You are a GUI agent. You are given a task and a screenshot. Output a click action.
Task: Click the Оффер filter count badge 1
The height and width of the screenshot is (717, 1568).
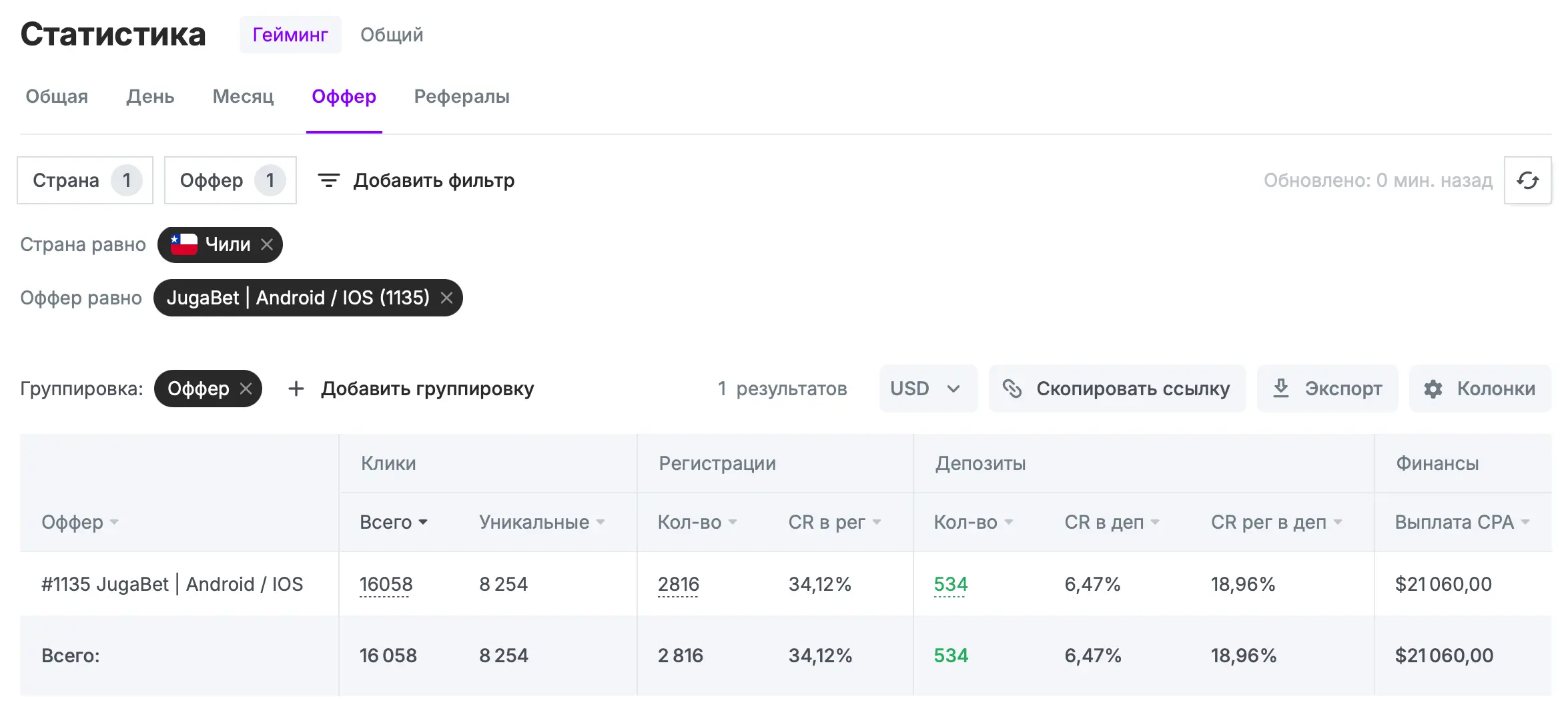(270, 180)
